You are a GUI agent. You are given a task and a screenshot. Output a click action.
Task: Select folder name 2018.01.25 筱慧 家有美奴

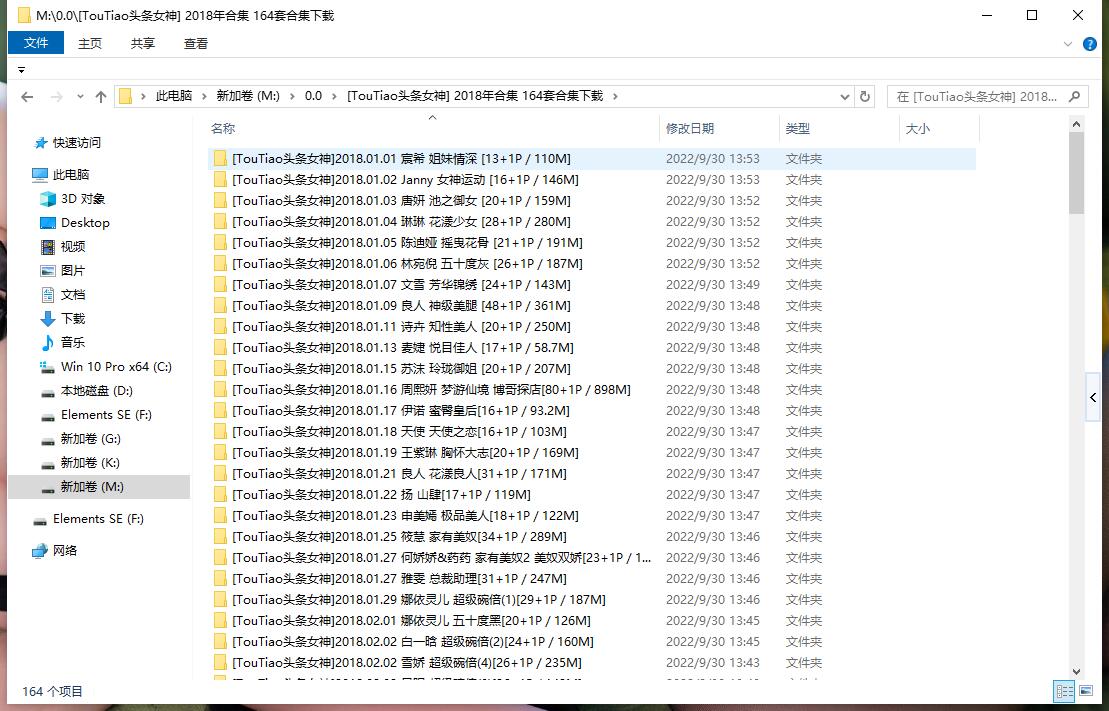click(400, 537)
